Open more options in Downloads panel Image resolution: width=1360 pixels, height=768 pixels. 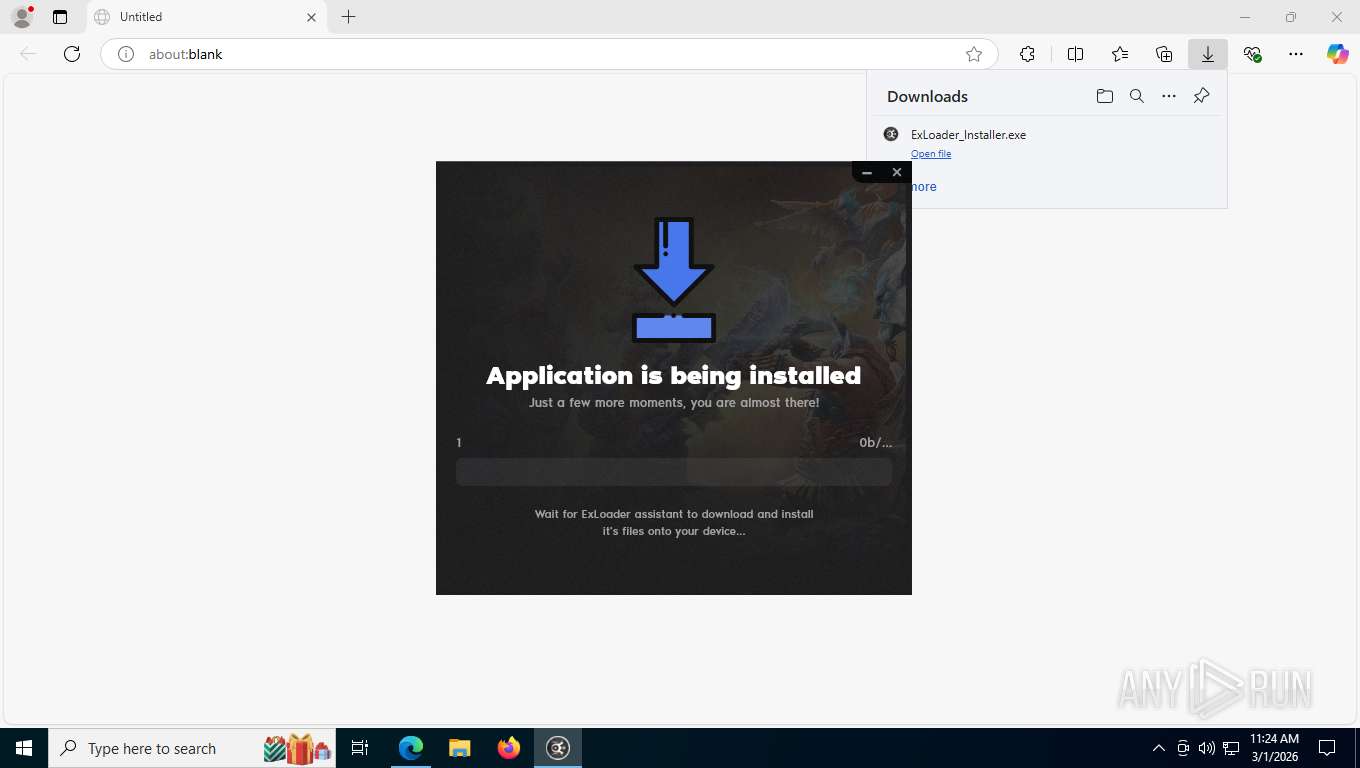pyautogui.click(x=1169, y=96)
